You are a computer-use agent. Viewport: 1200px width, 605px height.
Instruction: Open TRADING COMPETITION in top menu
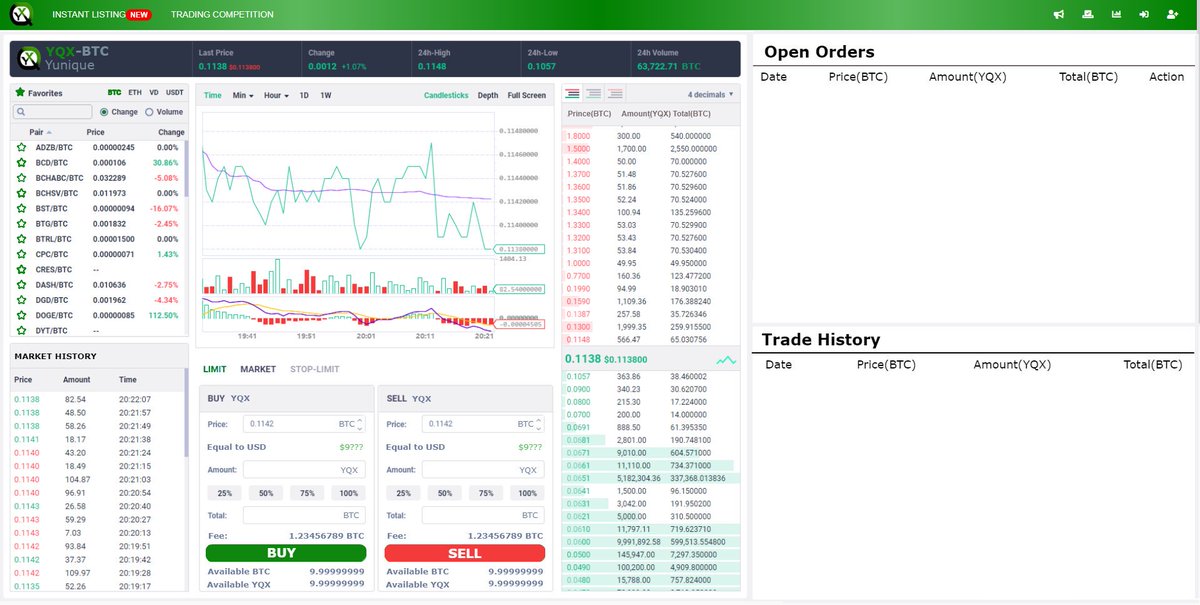coord(222,15)
